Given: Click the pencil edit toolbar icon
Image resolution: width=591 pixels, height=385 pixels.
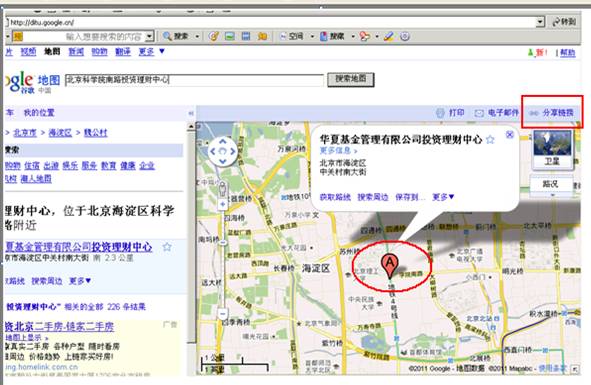Looking at the screenshot, I should pos(389,36).
